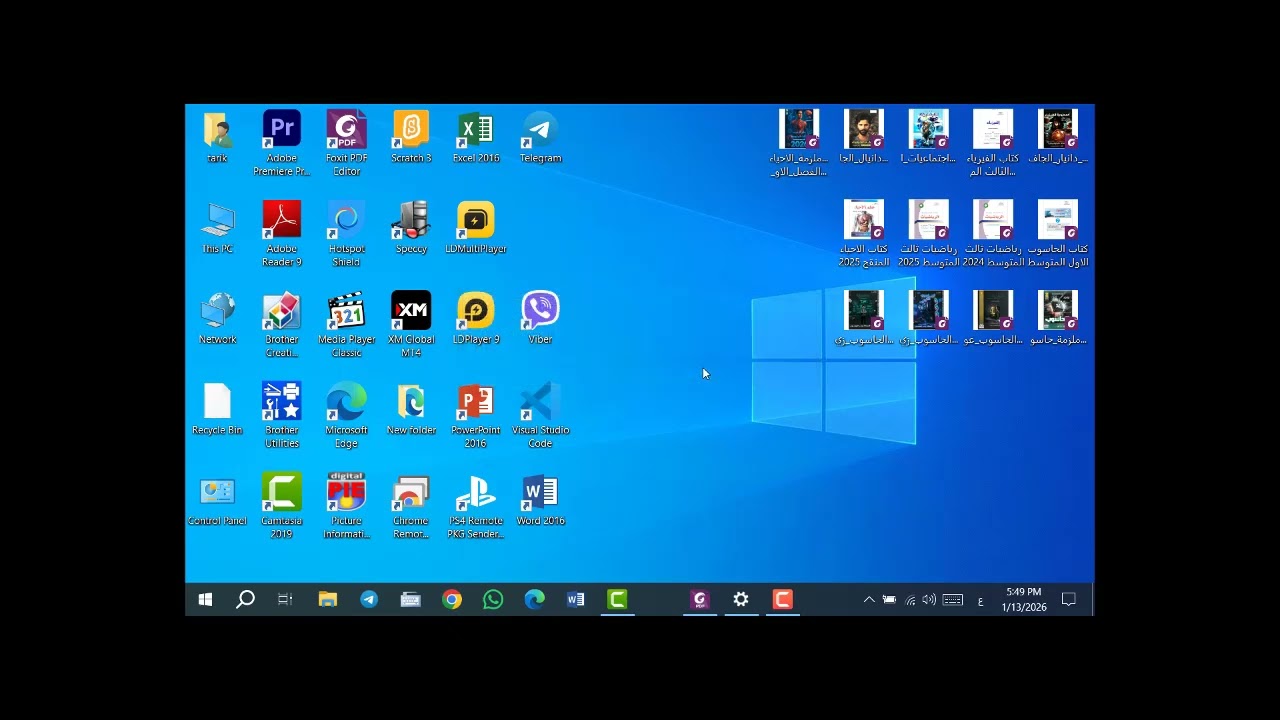Select the Word 2016 desktop shortcut
The height and width of the screenshot is (720, 1280).
(540, 501)
